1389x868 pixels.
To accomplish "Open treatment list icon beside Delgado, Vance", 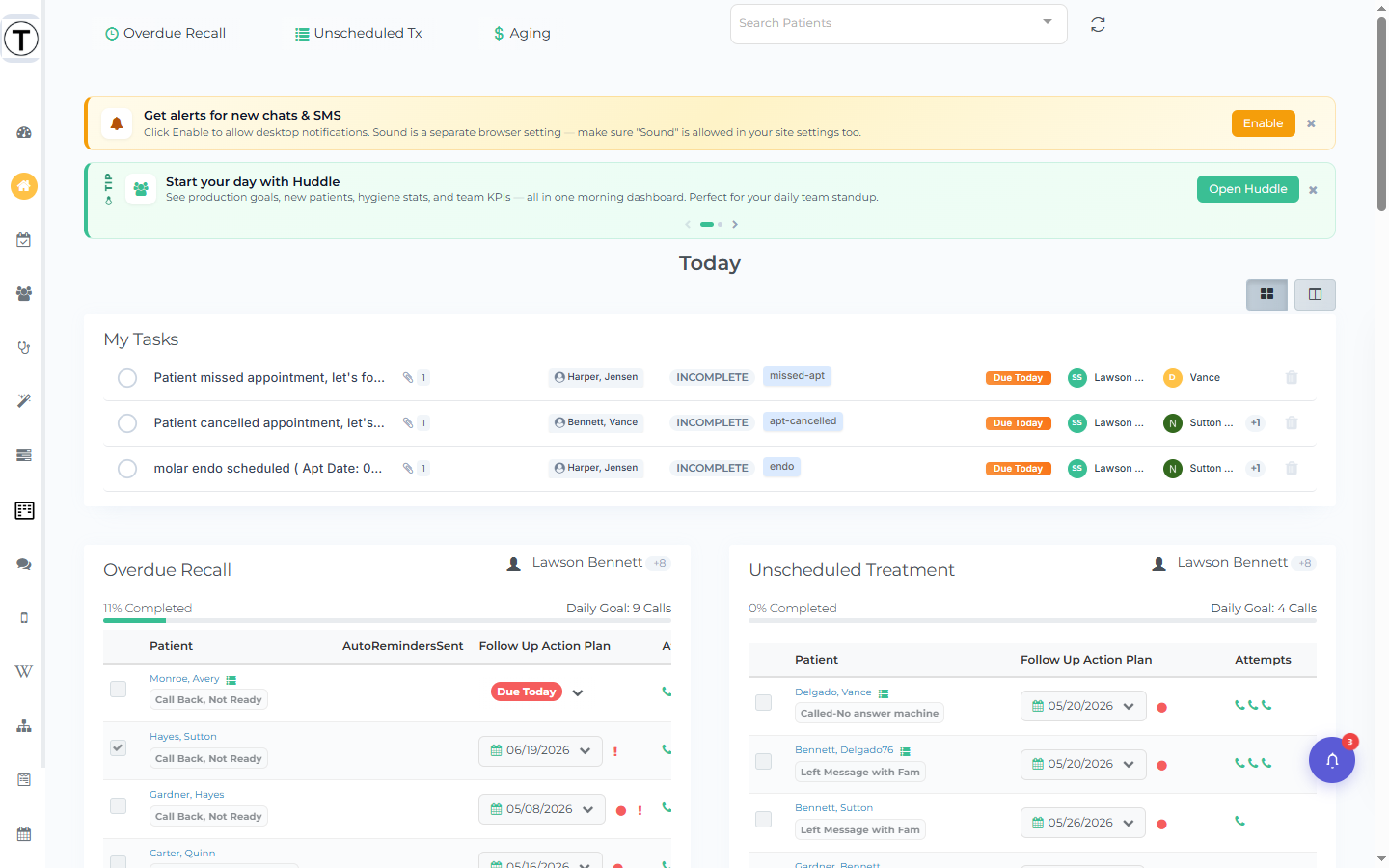I will click(x=884, y=693).
